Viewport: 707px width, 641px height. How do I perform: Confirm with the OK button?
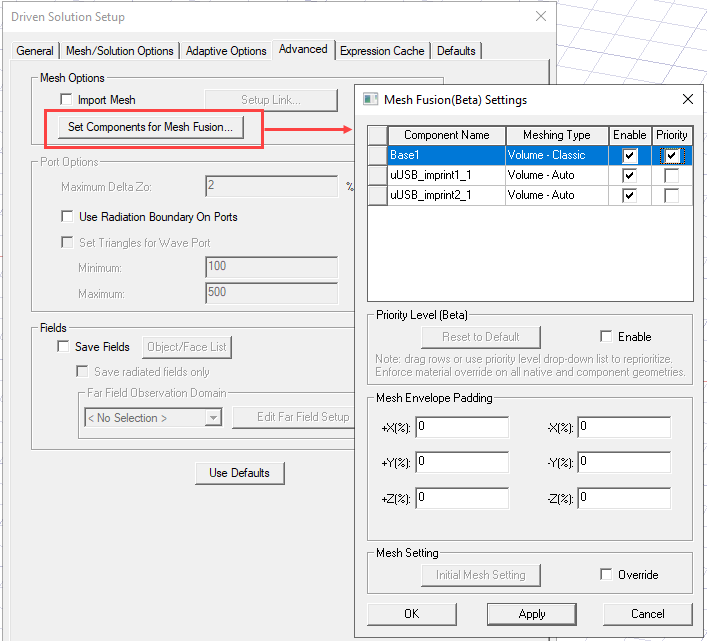pyautogui.click(x=412, y=614)
